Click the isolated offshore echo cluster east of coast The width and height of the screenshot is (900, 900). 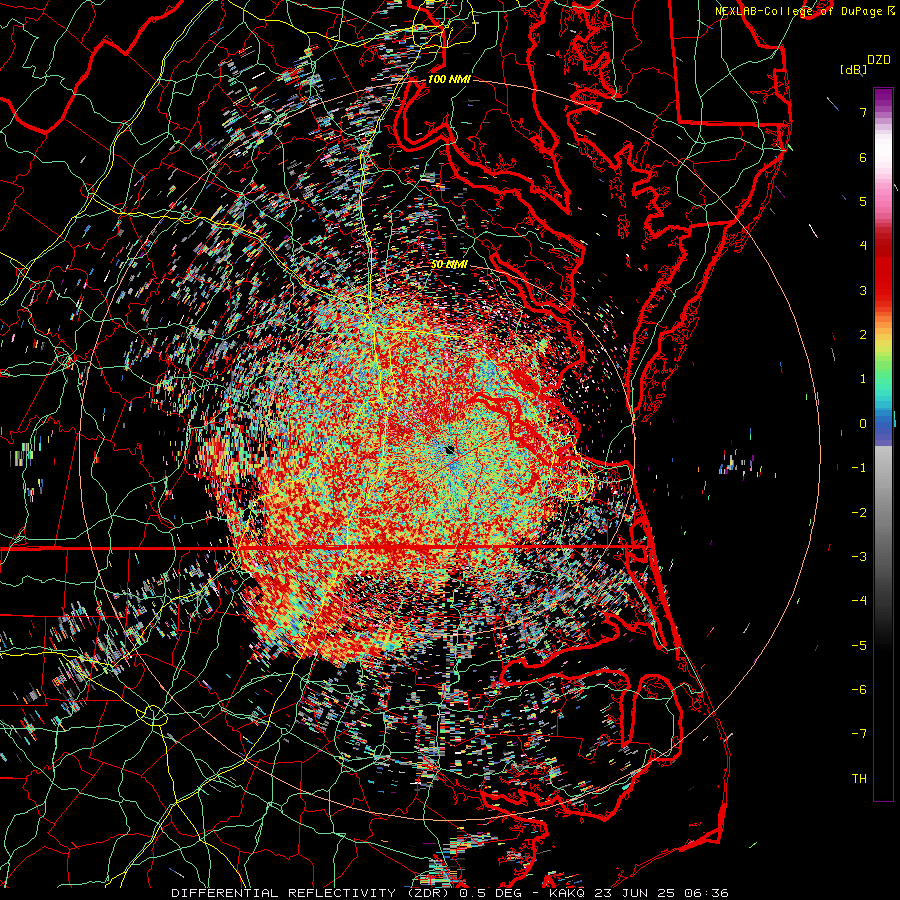click(739, 462)
